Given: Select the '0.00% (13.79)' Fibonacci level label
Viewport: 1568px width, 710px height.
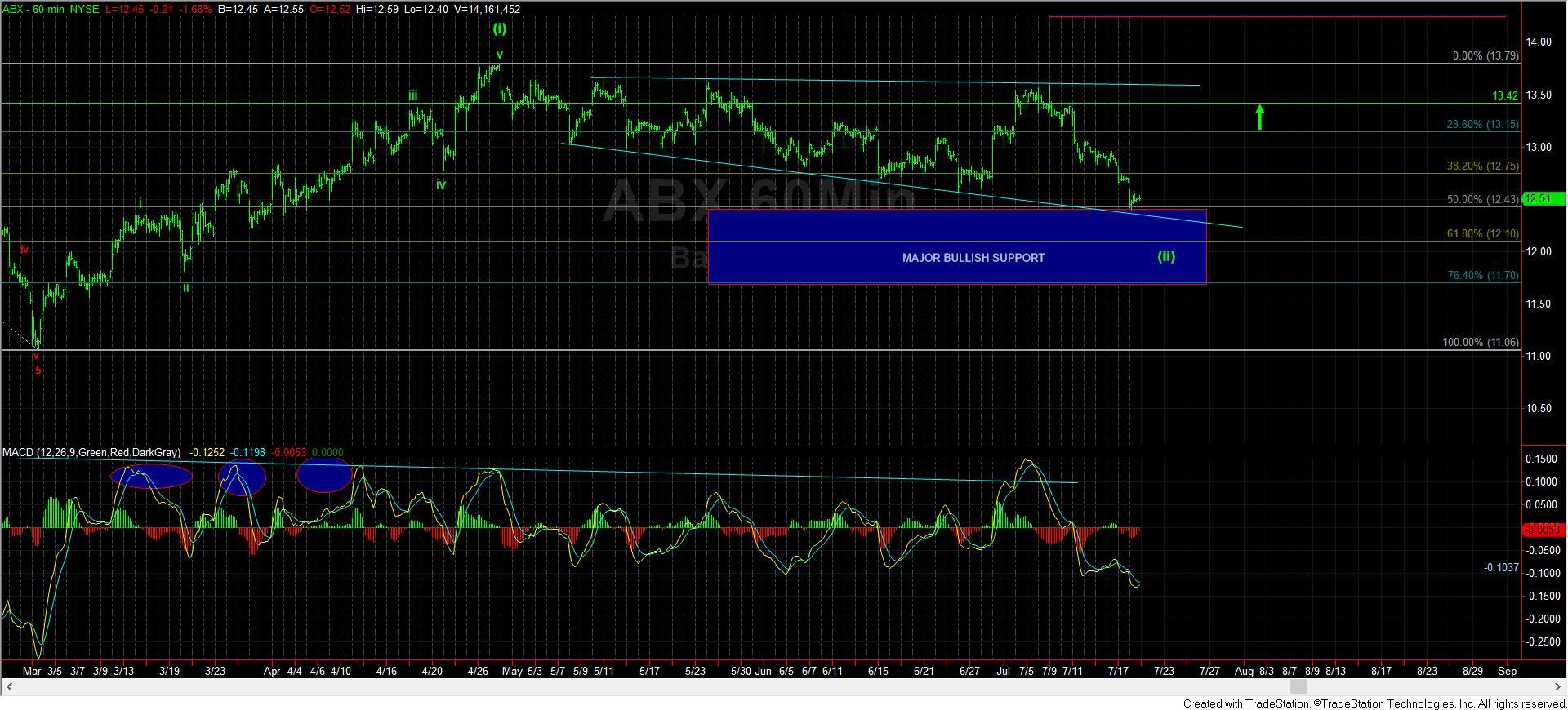Looking at the screenshot, I should (1486, 56).
